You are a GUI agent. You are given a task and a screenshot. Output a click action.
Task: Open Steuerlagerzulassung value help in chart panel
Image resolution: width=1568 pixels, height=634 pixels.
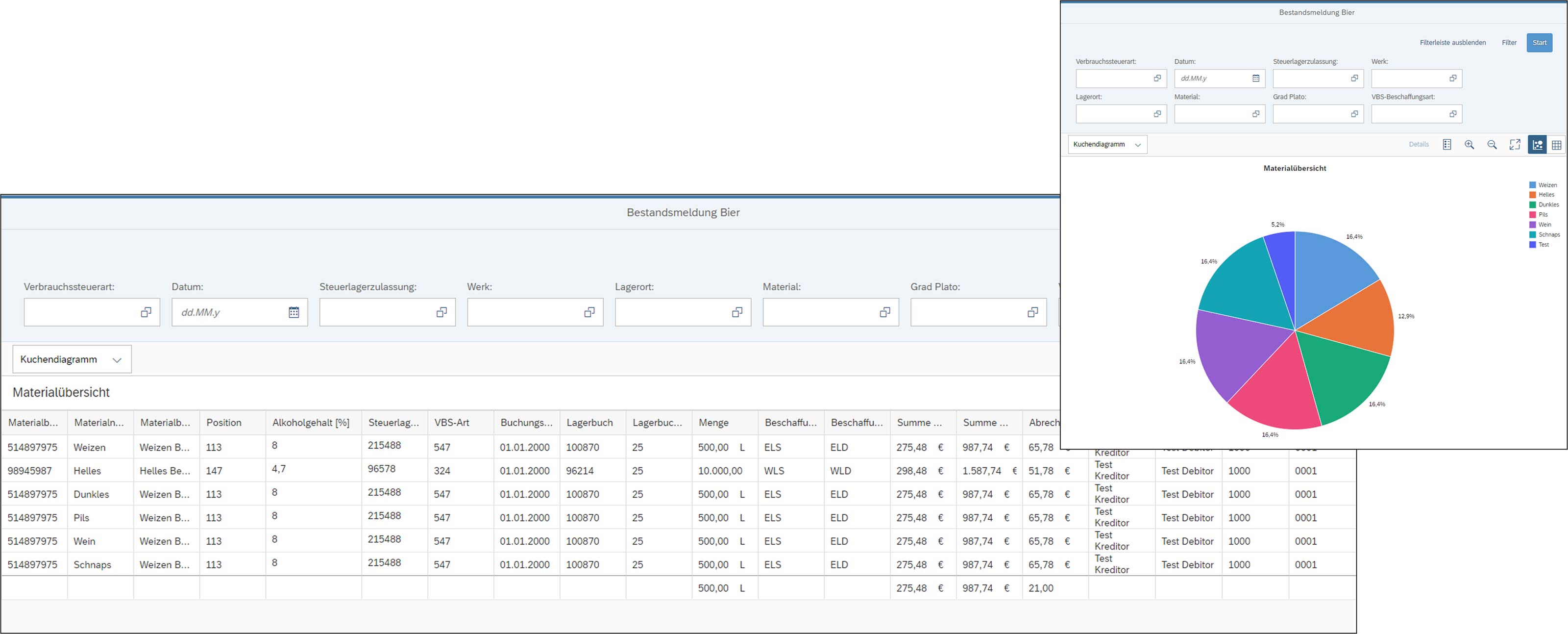(x=1354, y=78)
